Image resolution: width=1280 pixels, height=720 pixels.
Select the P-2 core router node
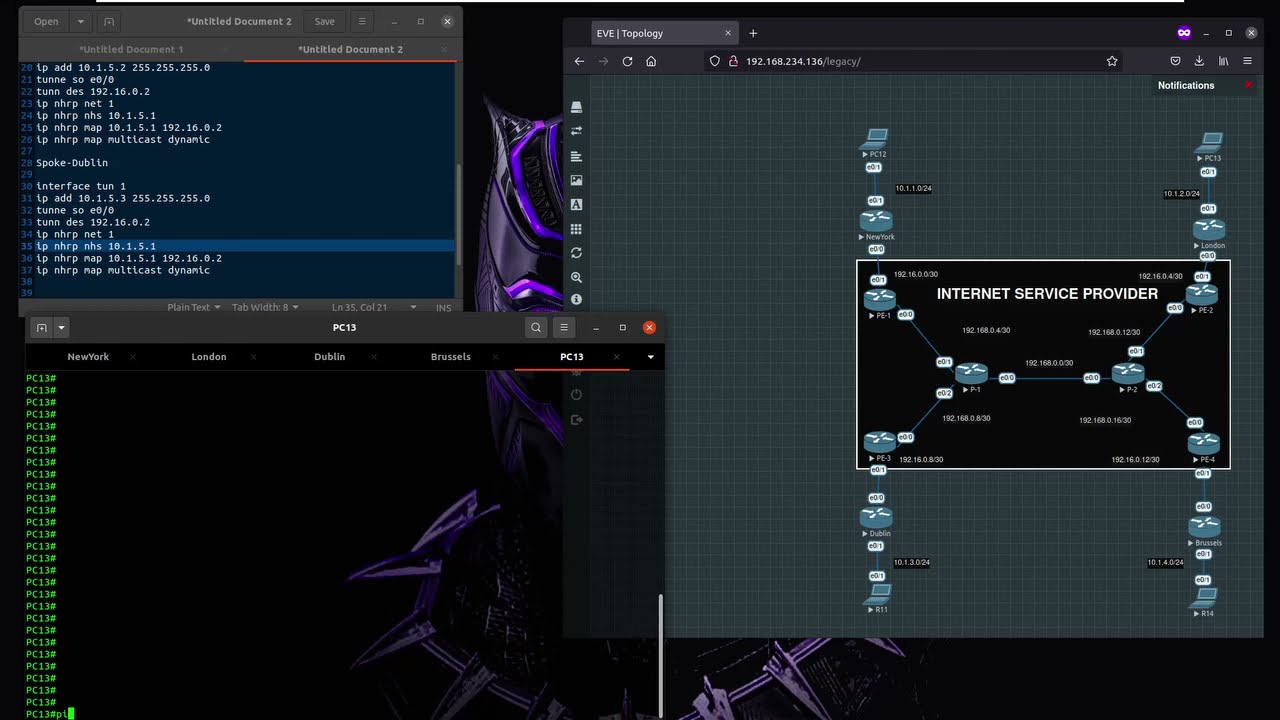[1128, 372]
